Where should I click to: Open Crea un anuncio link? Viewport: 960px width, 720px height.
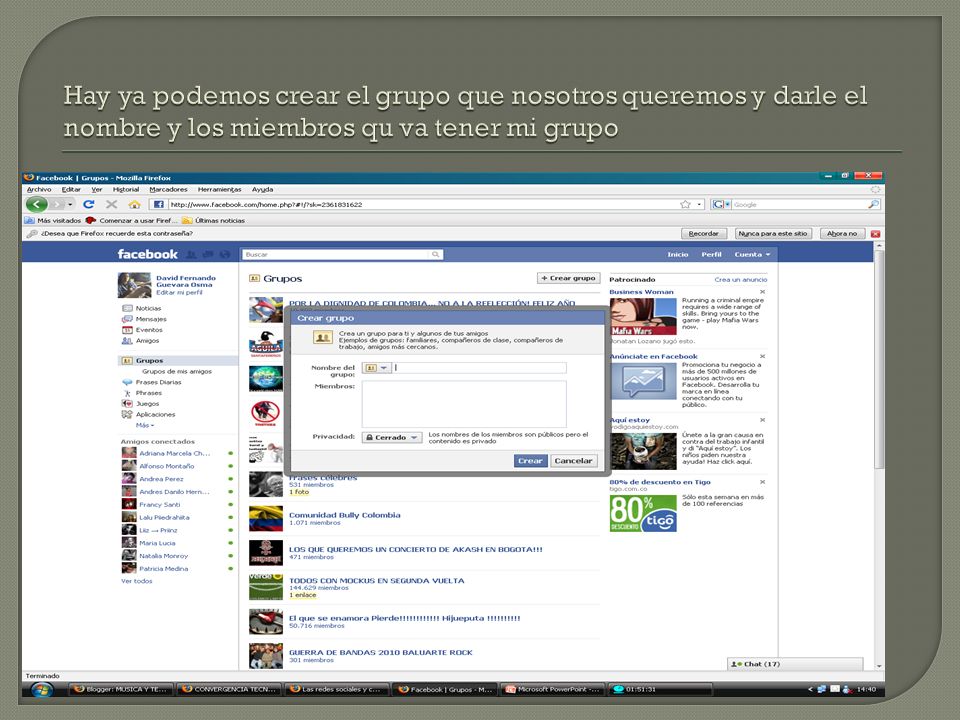740,280
